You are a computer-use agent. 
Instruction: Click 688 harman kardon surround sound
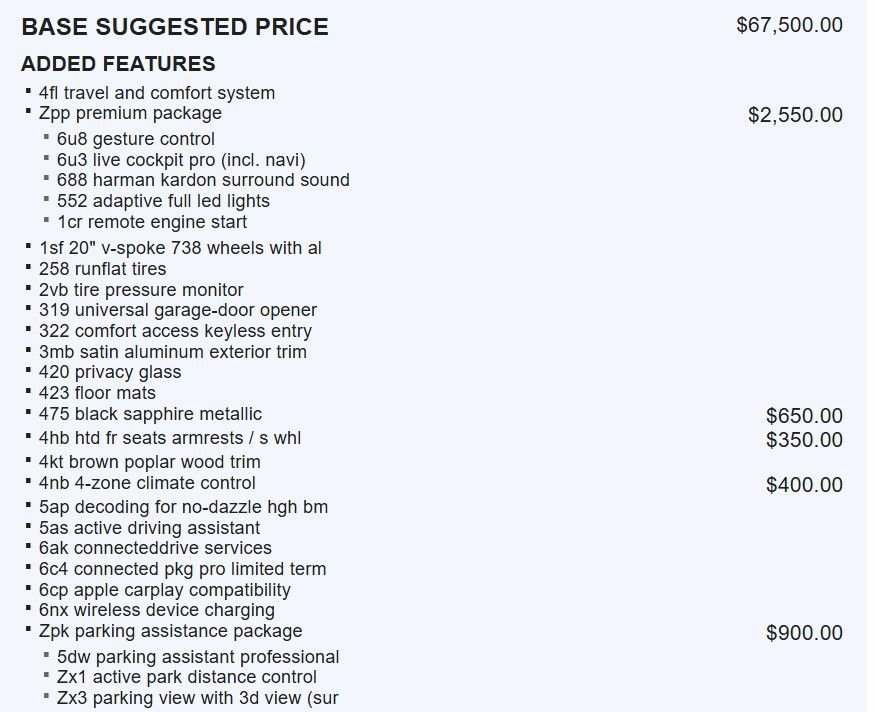pyautogui.click(x=203, y=180)
